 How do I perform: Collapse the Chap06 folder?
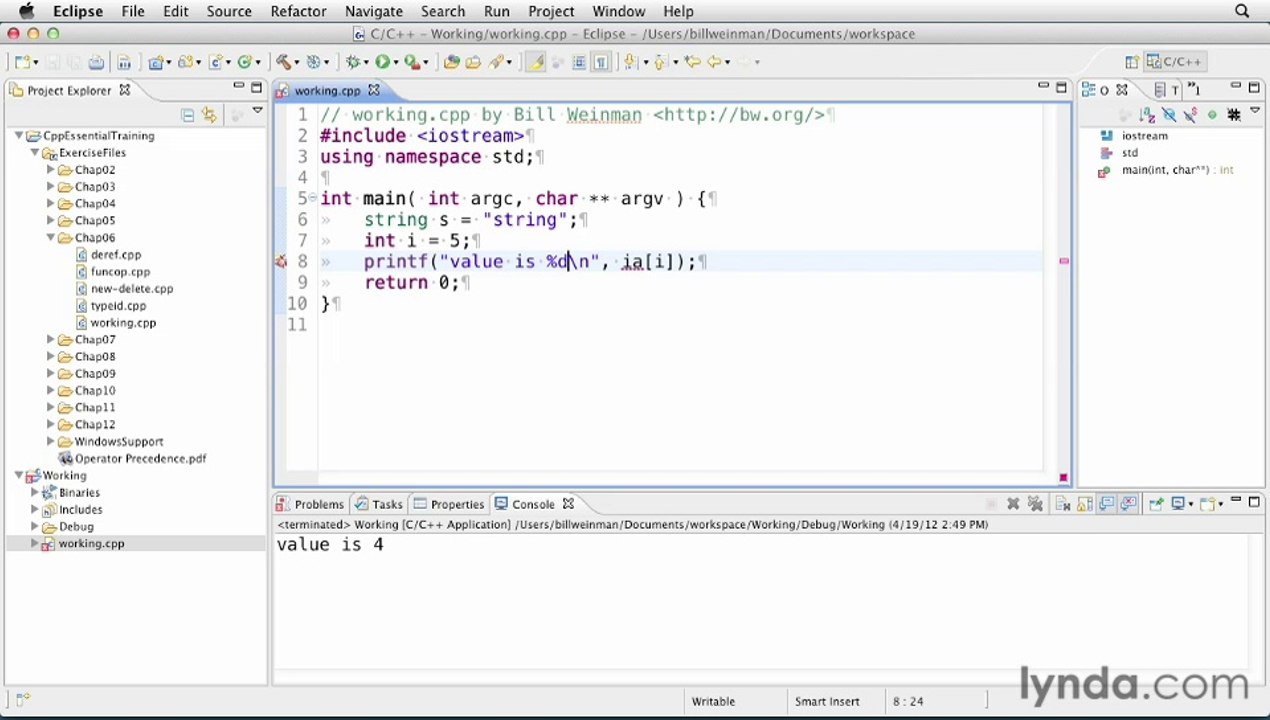point(51,238)
